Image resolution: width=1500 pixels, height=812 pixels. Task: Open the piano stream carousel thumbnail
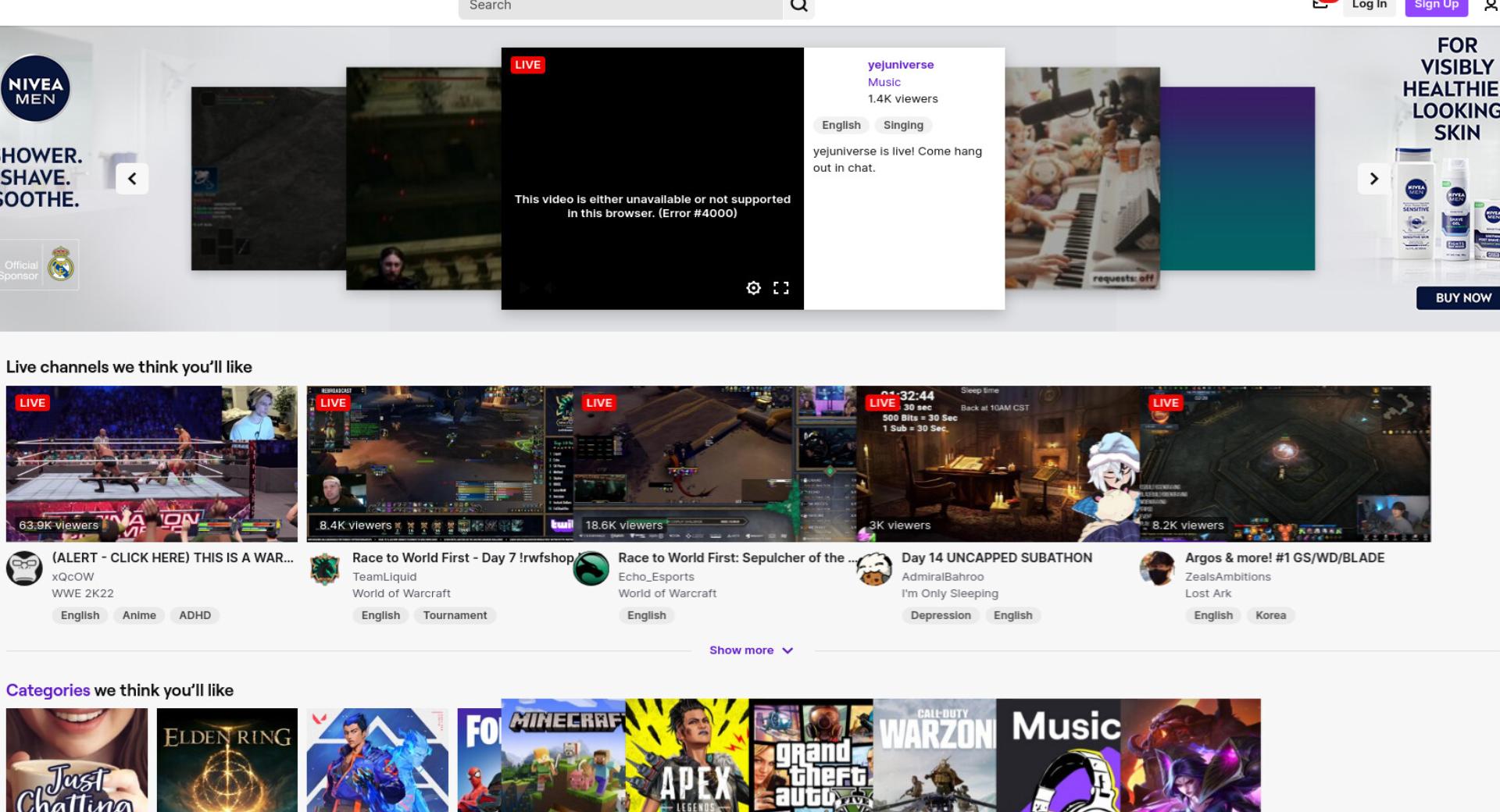[x=1082, y=179]
